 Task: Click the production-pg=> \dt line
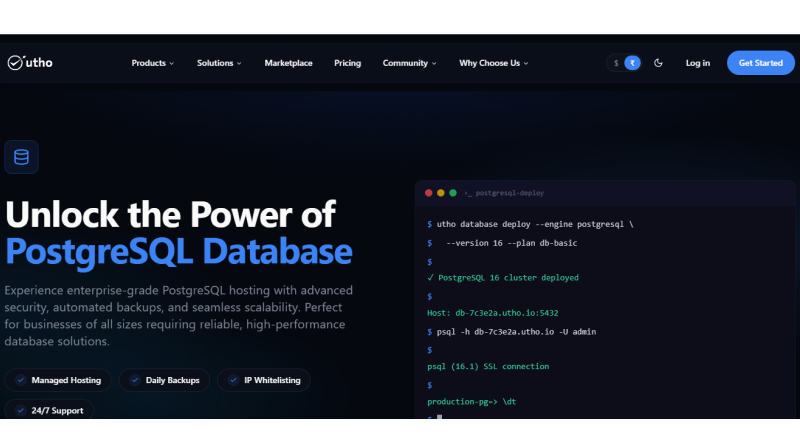(x=472, y=402)
